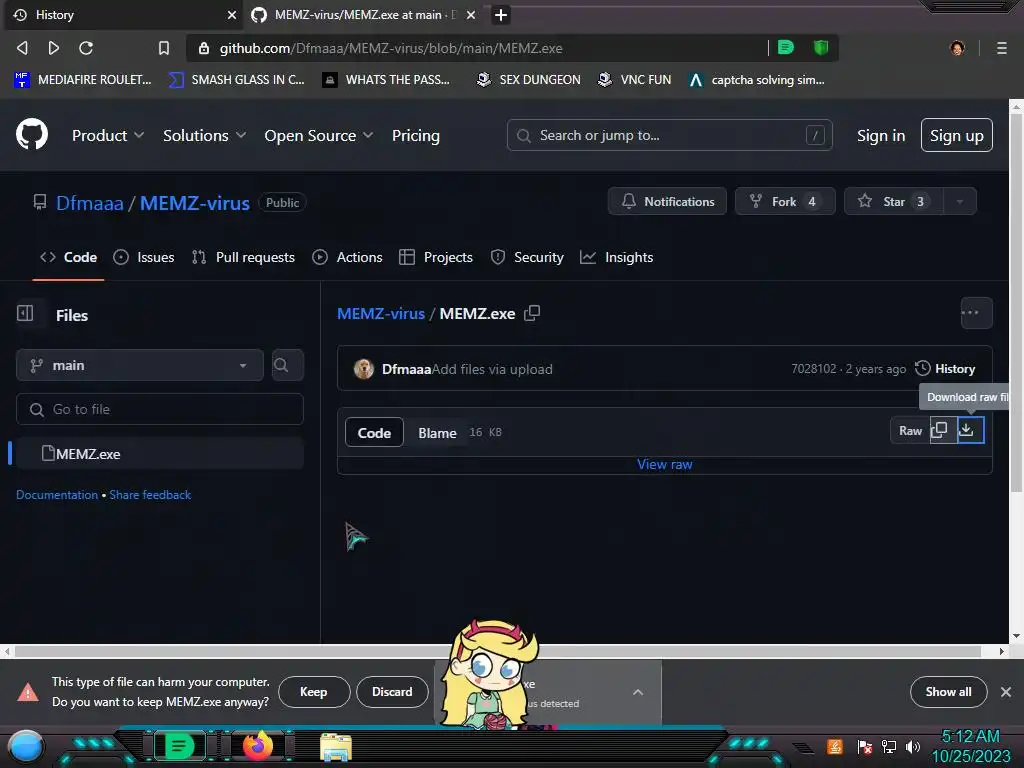The image size is (1024, 768).
Task: Fork the repository with the Fork button
Action: coord(784,201)
